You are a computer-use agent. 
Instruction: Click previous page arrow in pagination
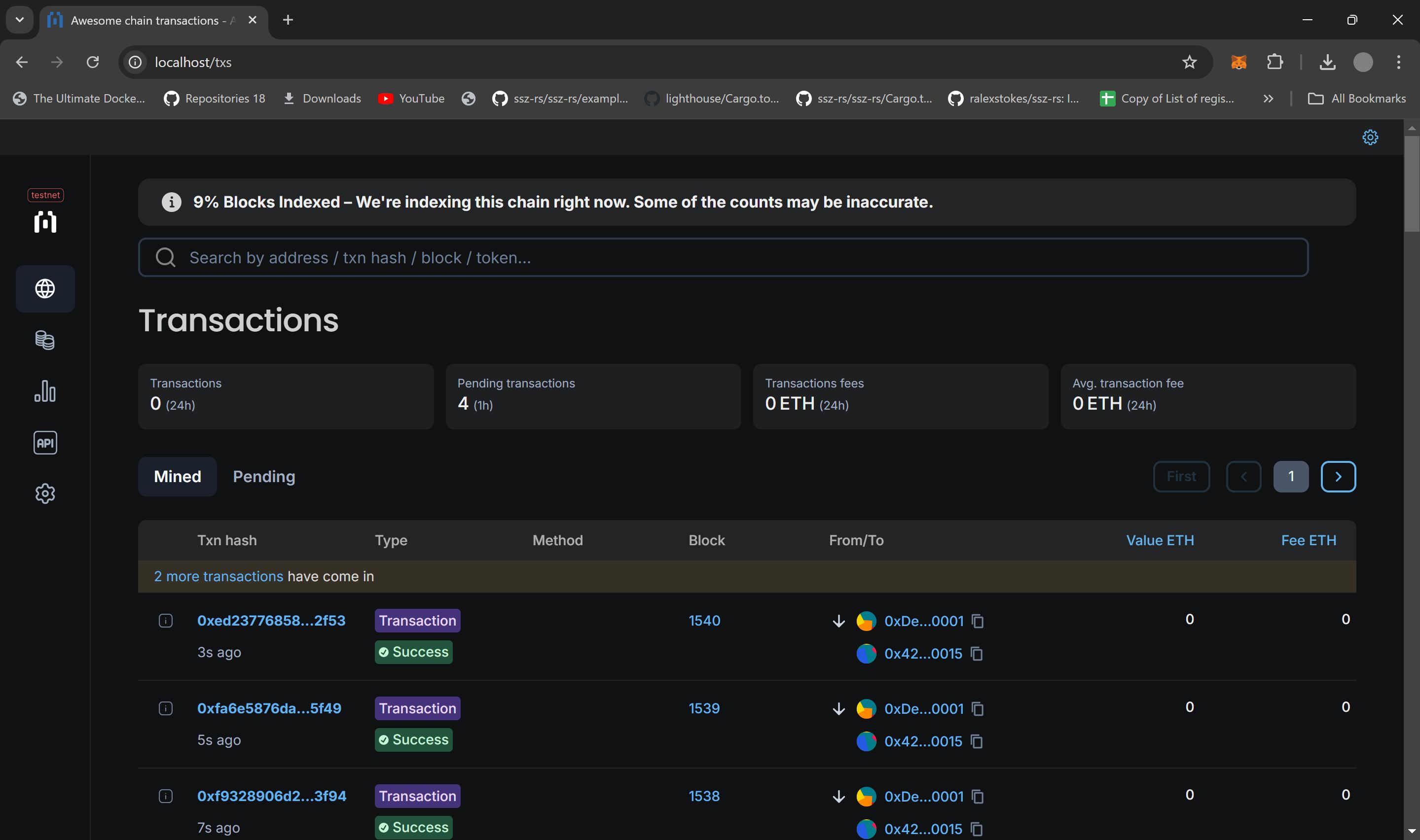pyautogui.click(x=1244, y=477)
